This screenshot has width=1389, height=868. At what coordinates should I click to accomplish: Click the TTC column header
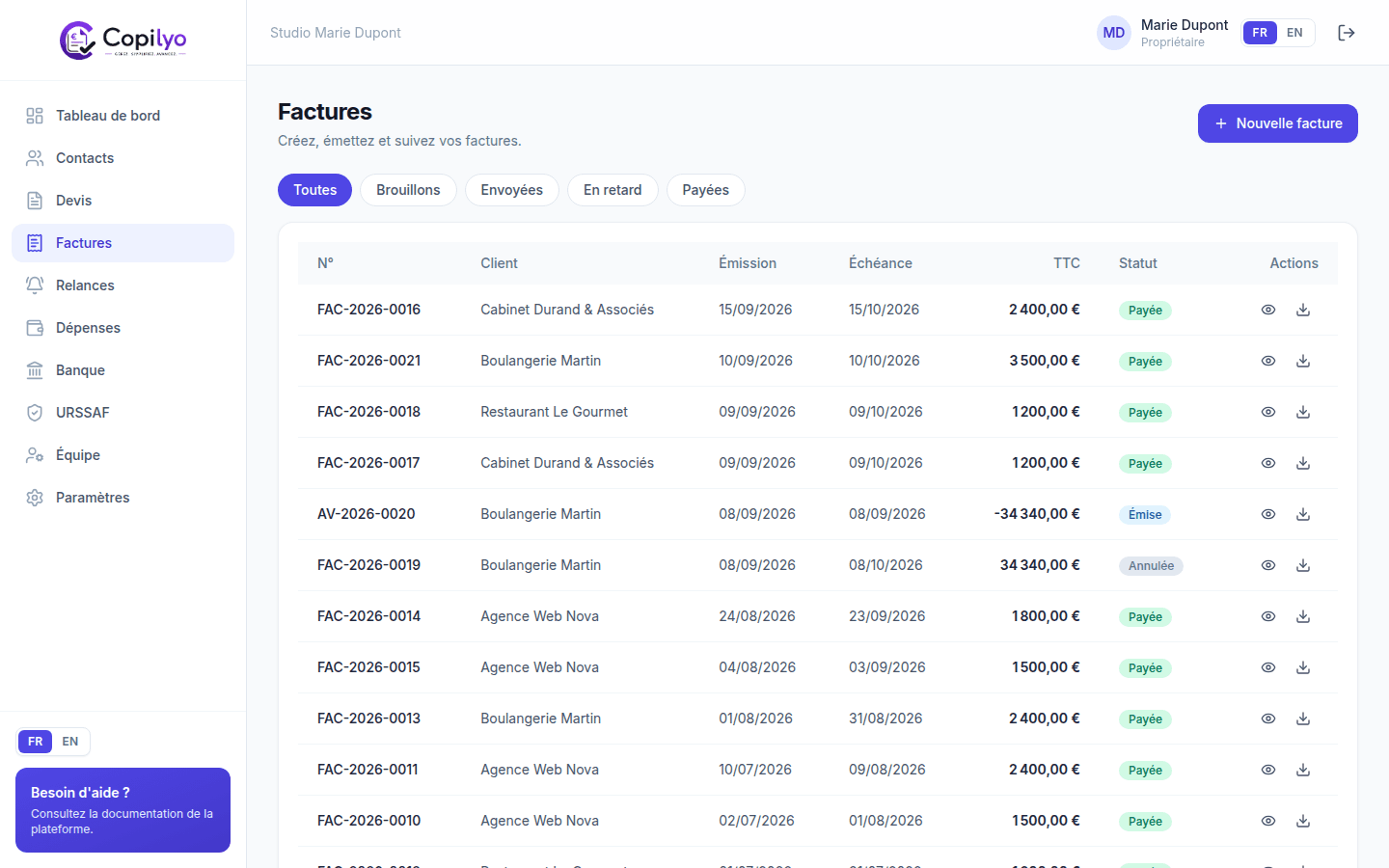click(1067, 263)
